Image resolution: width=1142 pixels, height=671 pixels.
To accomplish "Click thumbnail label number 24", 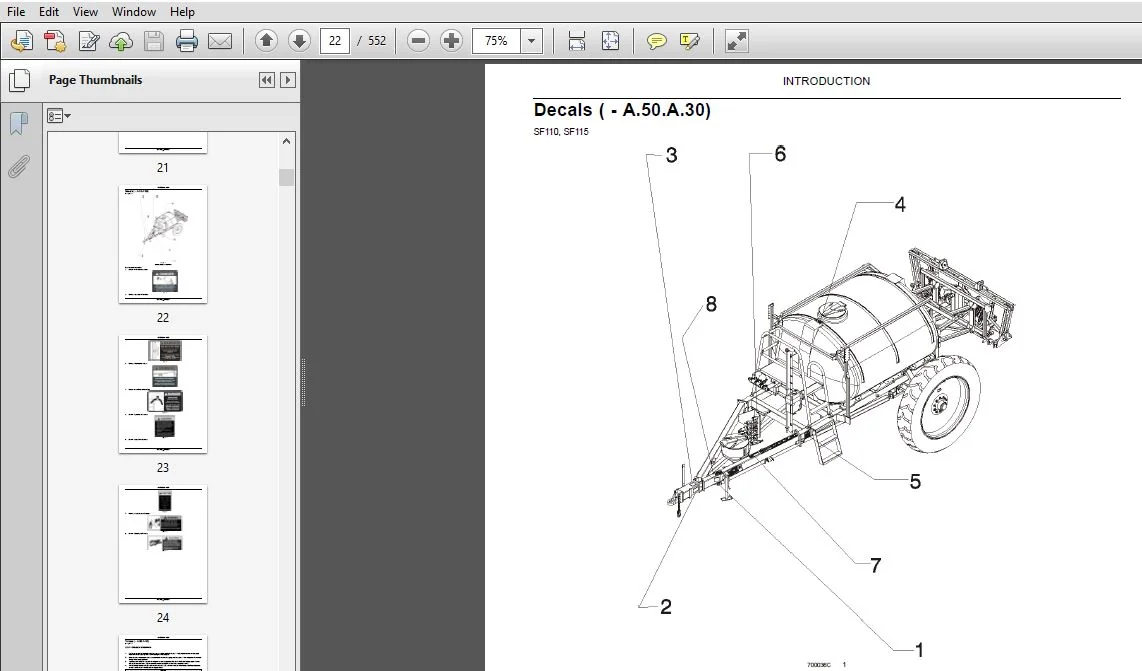I will coord(162,618).
